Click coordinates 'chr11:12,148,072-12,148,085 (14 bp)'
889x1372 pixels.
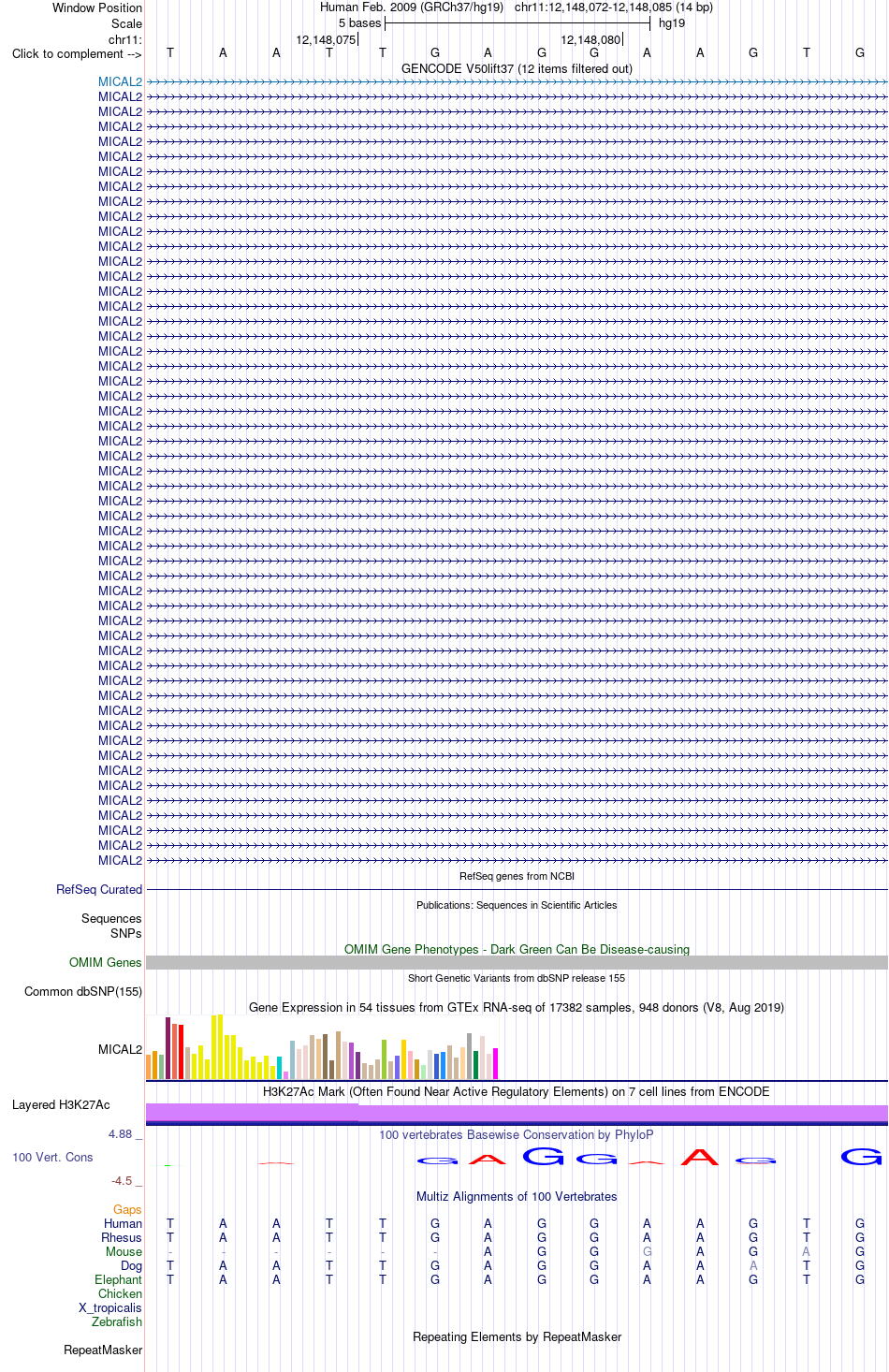coord(614,7)
